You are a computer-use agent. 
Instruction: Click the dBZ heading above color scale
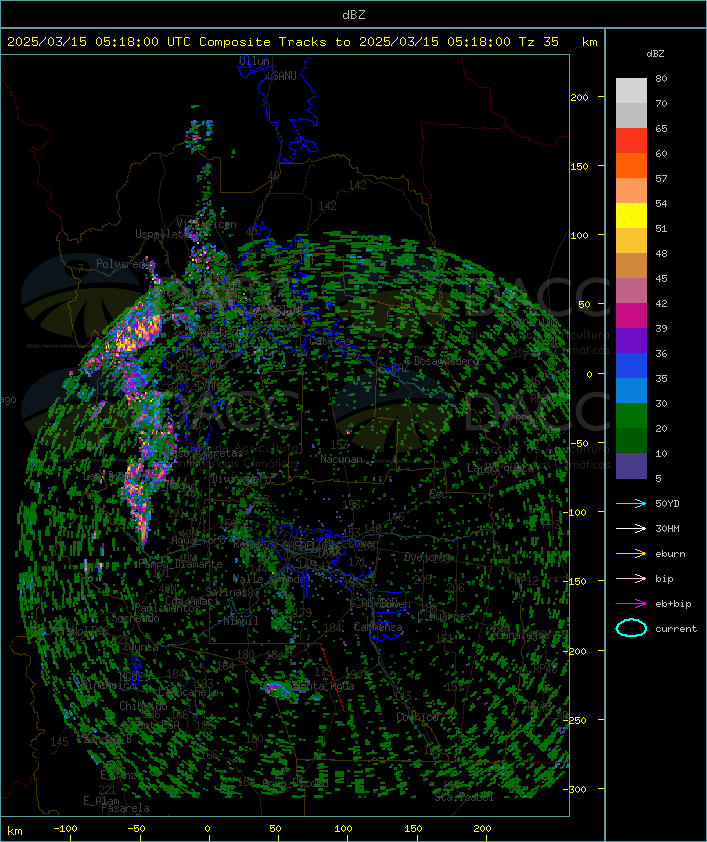pos(655,54)
